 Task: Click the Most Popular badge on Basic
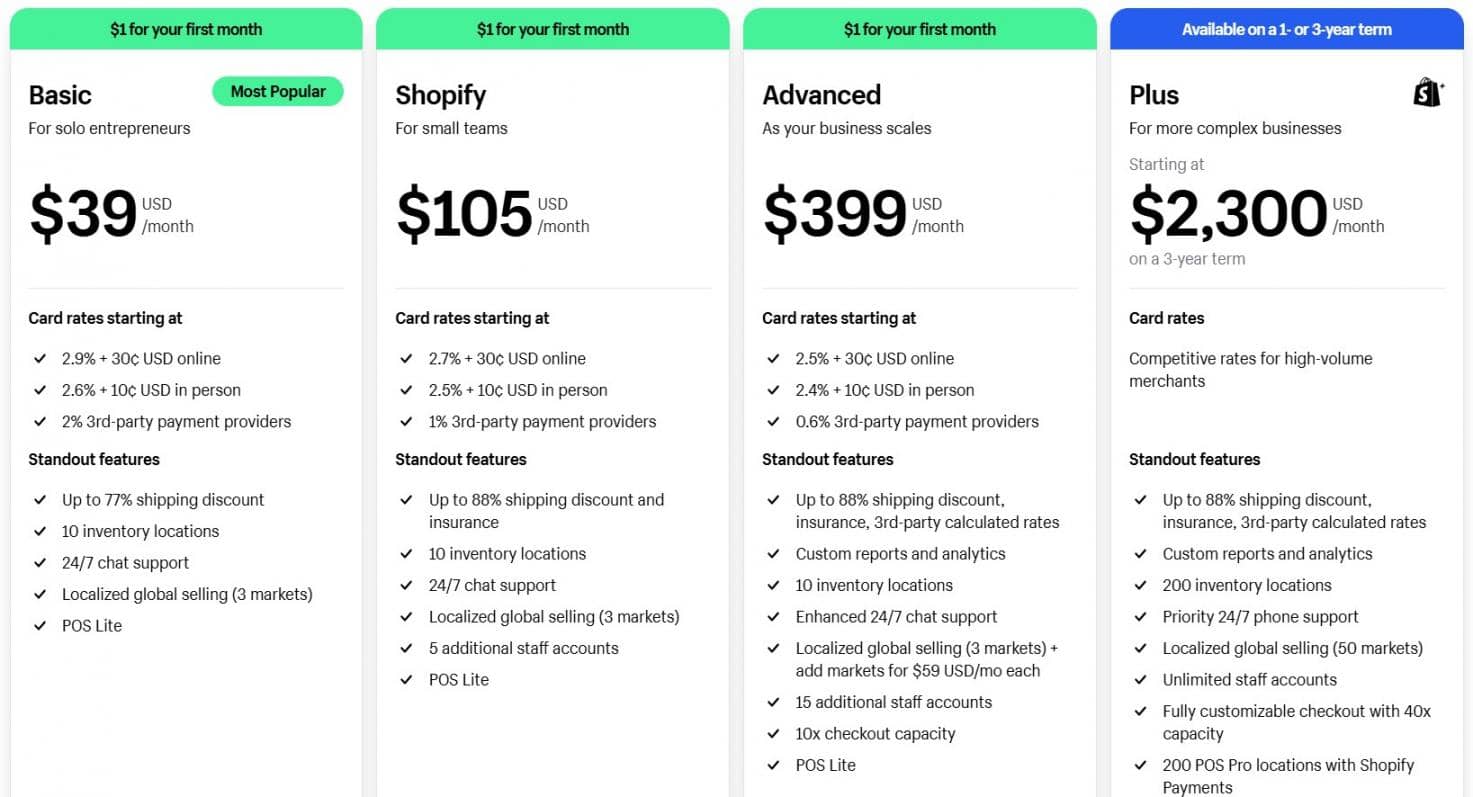(x=277, y=92)
